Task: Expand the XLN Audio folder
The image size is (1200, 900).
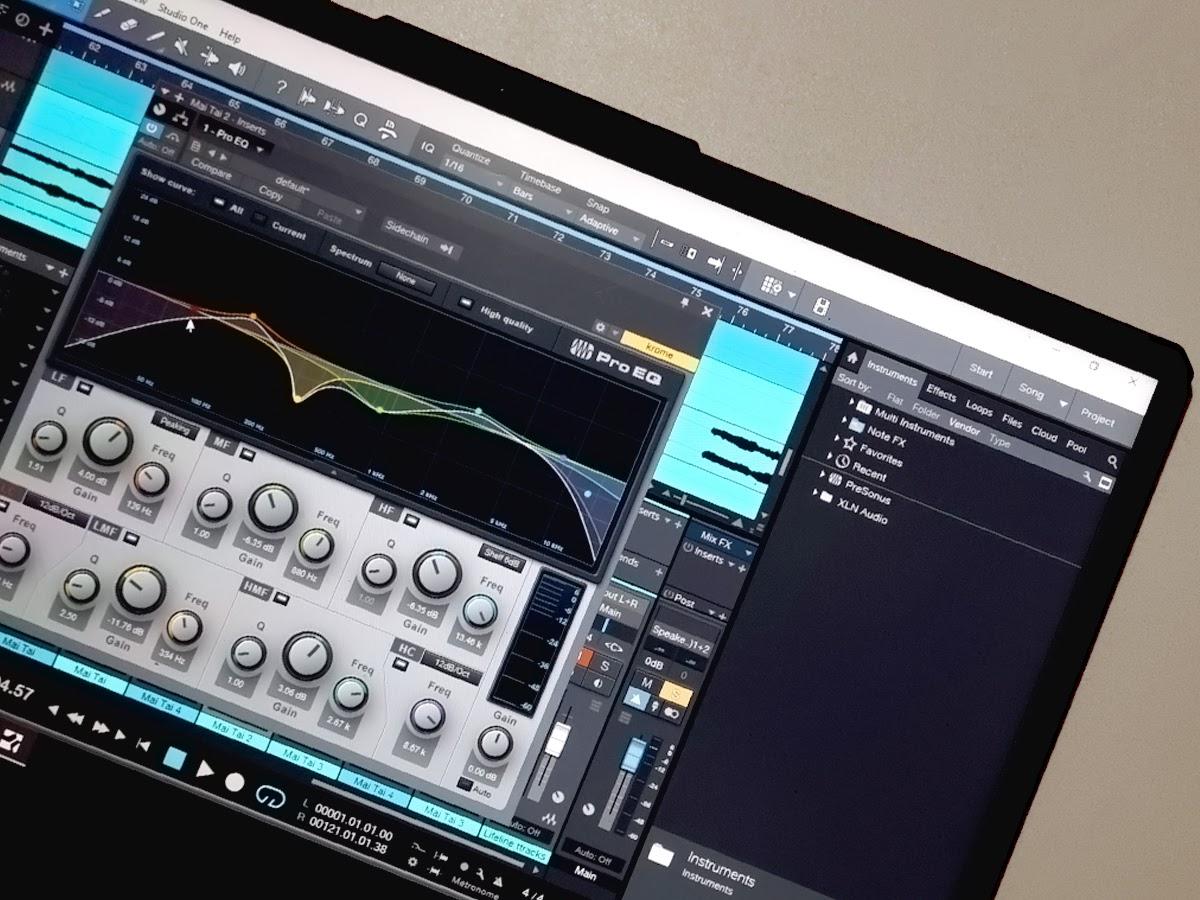Action: pos(814,493)
